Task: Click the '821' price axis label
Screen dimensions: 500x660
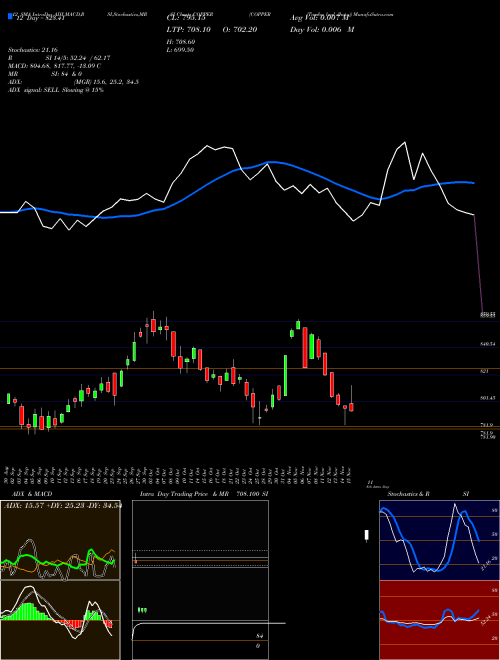Action: tap(484, 371)
